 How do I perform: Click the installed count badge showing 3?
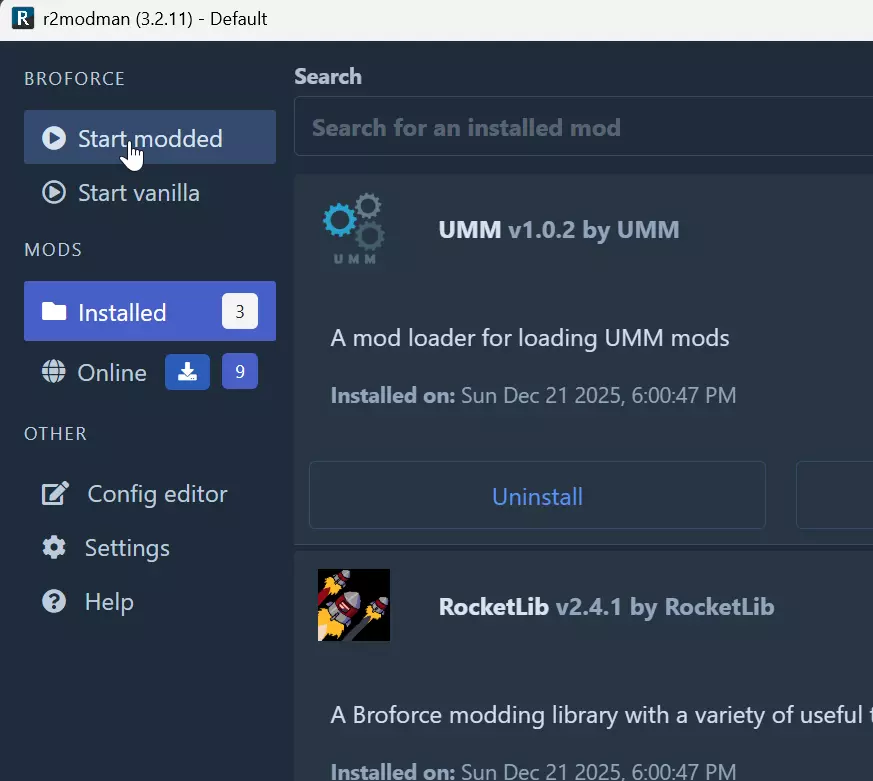pos(240,311)
